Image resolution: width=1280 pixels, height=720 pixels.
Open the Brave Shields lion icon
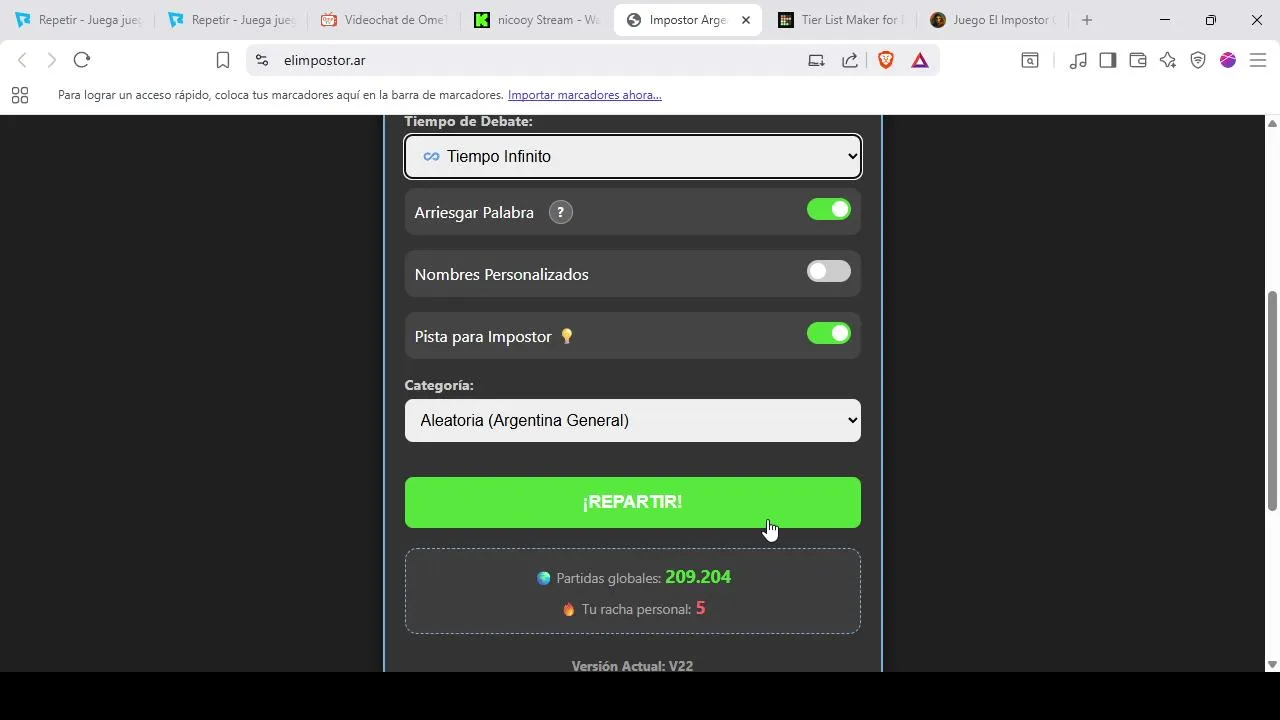click(885, 60)
